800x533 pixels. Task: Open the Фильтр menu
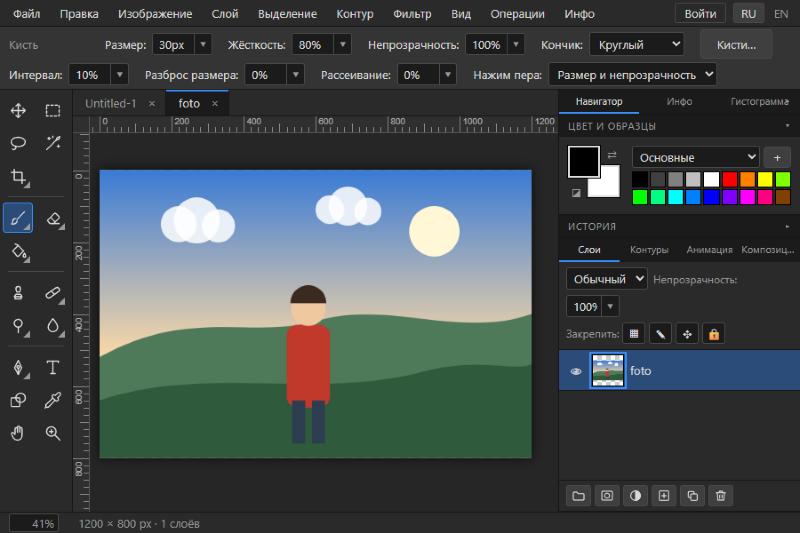coord(412,14)
